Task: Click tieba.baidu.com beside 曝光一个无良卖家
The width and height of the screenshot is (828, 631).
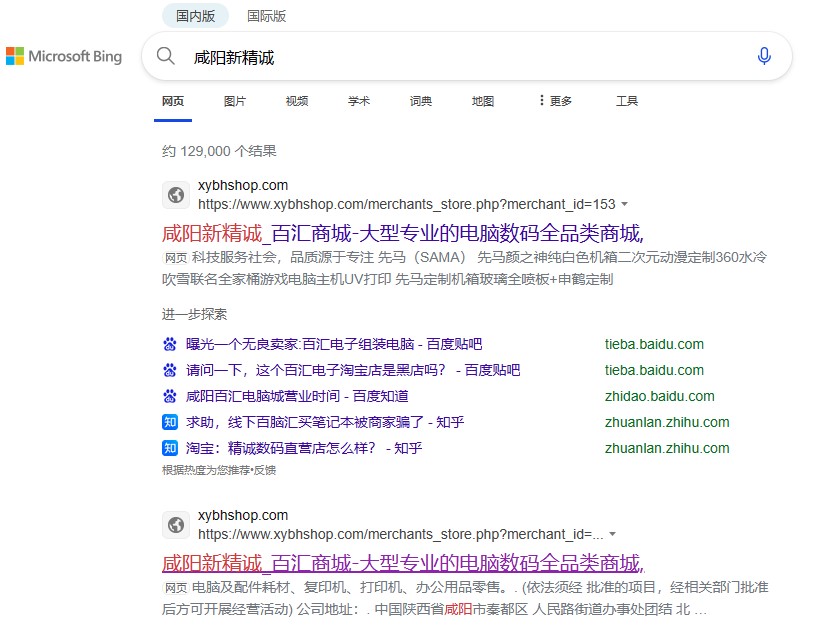Action: point(654,344)
